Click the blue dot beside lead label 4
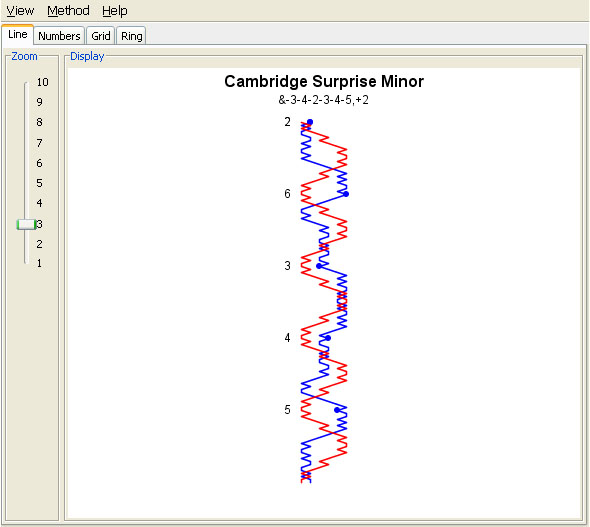The image size is (590, 527). (x=328, y=338)
